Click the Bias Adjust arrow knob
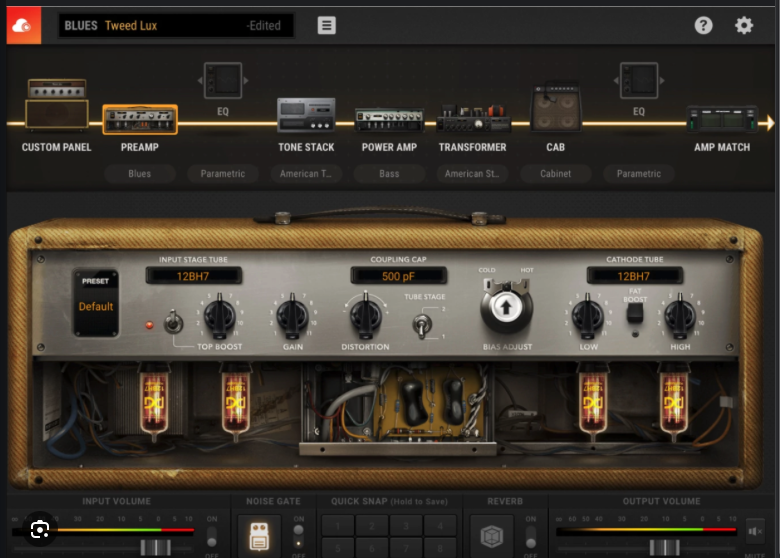Viewport: 780px width, 558px height. click(506, 307)
